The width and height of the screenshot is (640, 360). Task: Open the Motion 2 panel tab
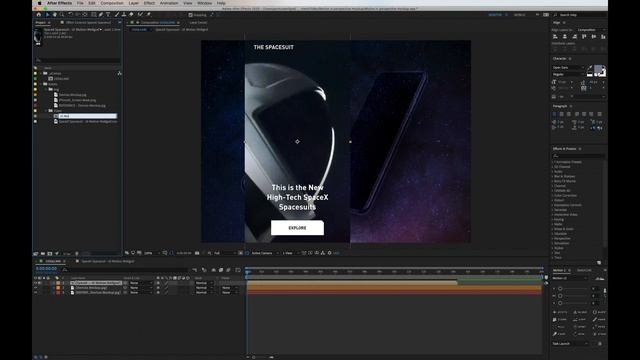pos(559,270)
